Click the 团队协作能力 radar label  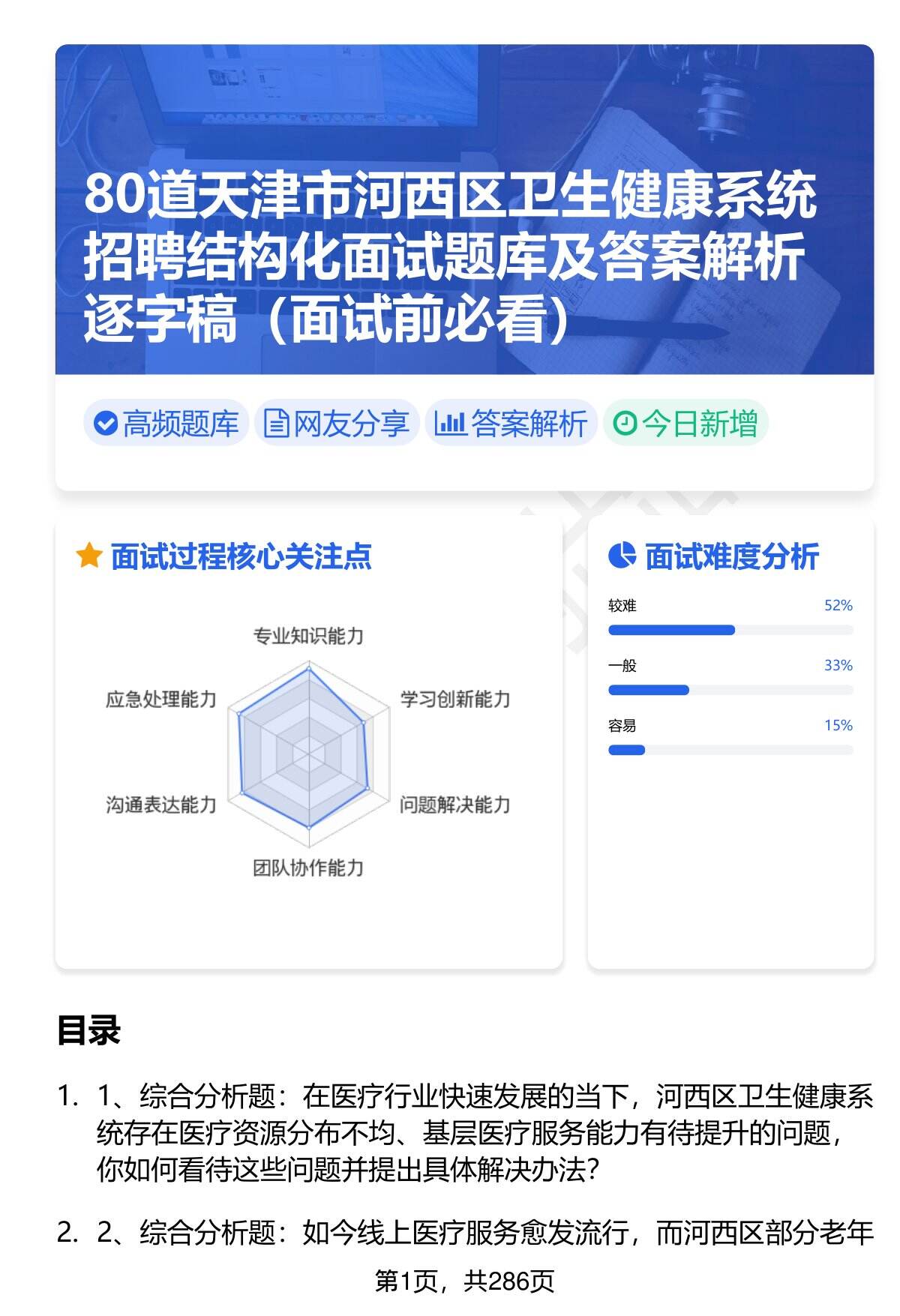pyautogui.click(x=308, y=868)
